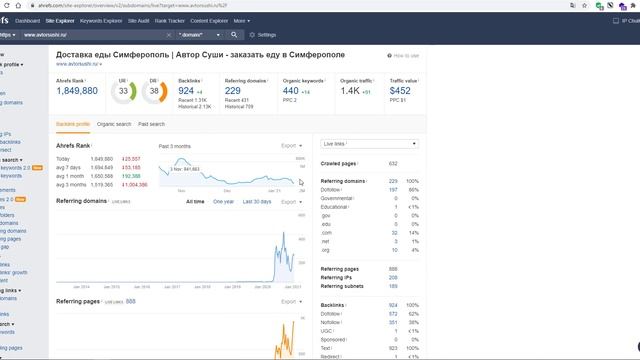The image size is (640, 360).
Task: Open Settings next to the gear icon
Action: pos(263,35)
